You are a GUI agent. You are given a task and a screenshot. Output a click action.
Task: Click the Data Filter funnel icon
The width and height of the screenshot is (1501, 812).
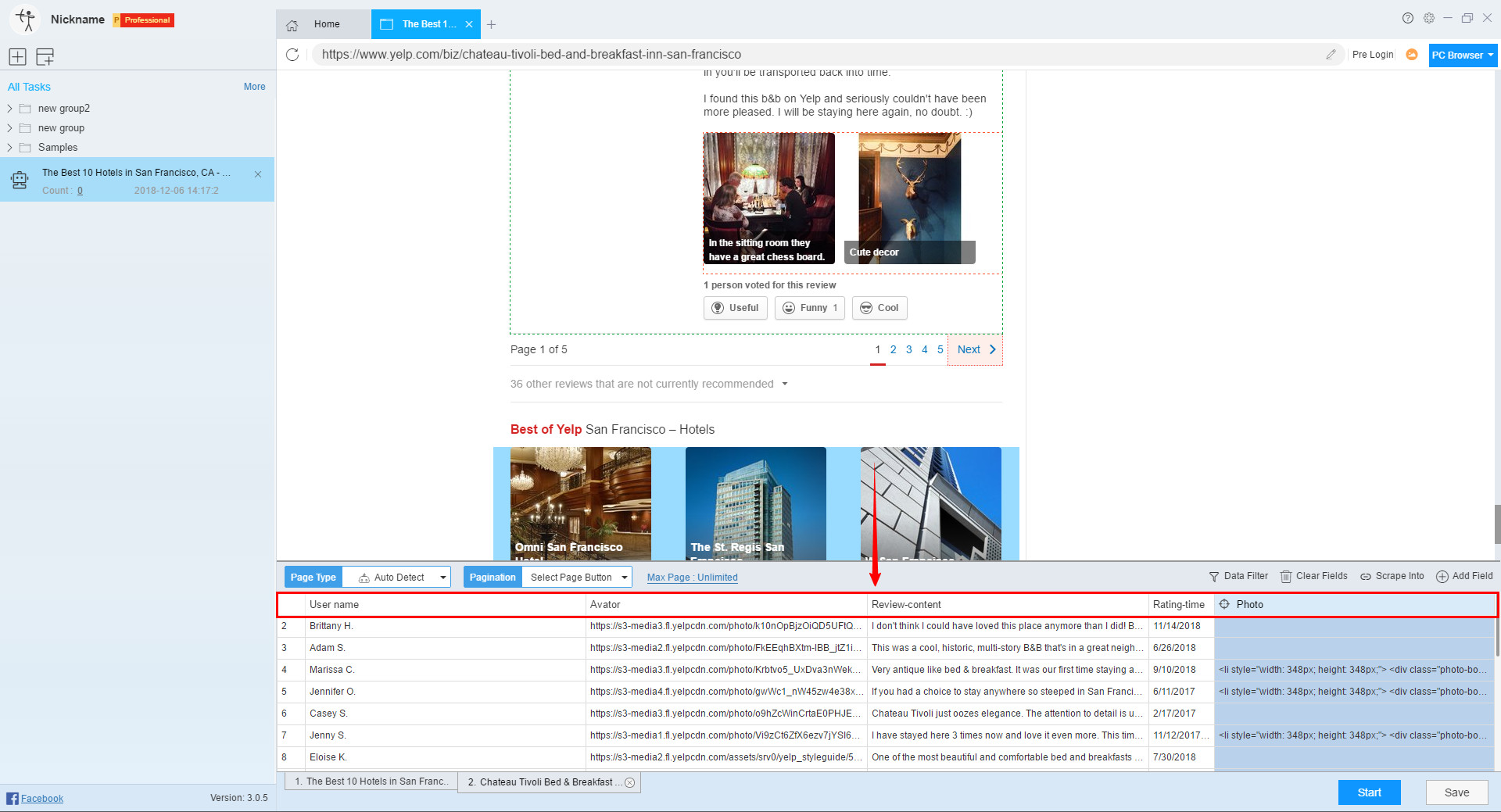pyautogui.click(x=1214, y=577)
